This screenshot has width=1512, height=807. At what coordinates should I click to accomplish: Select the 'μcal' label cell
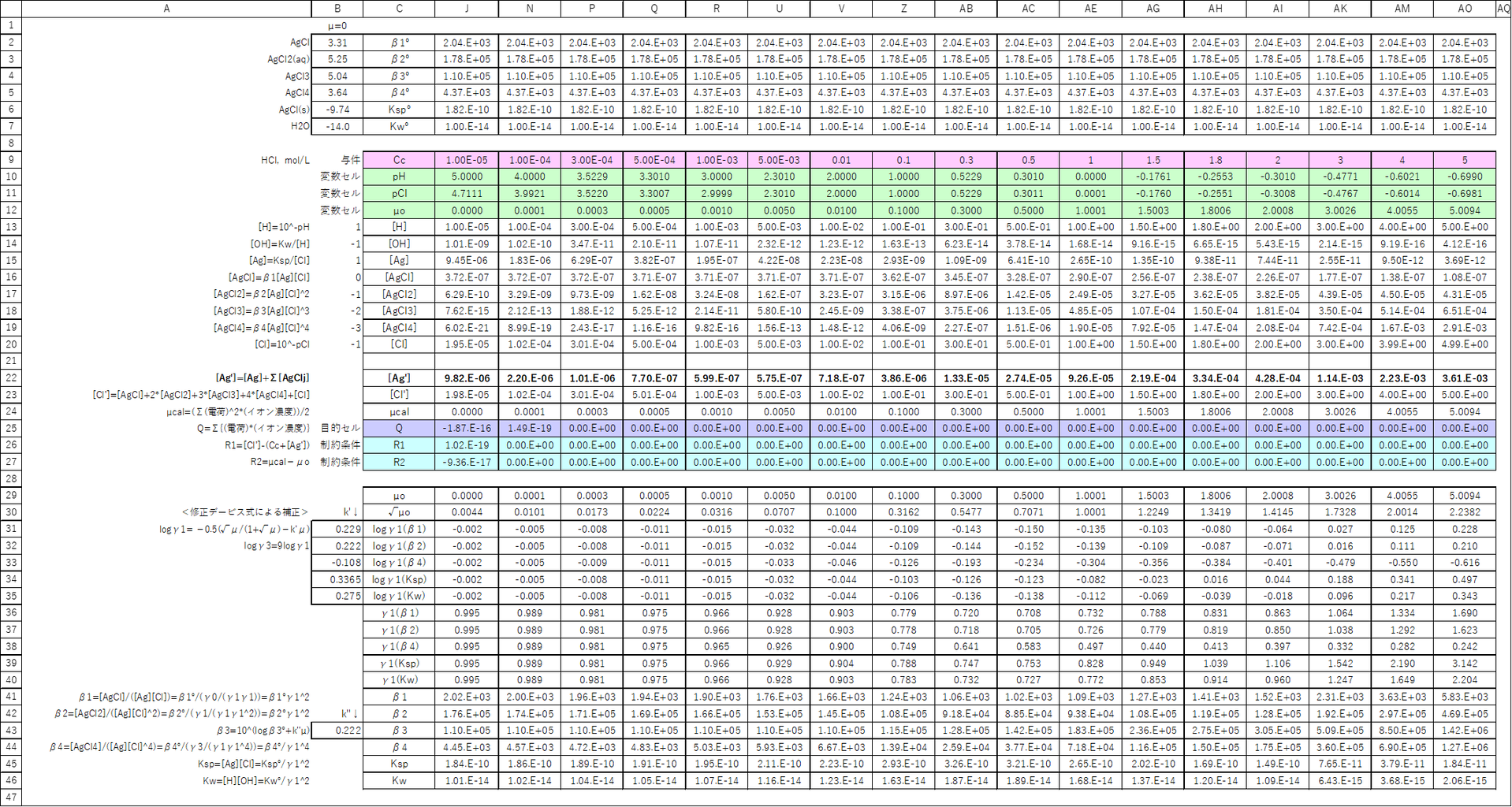(399, 411)
